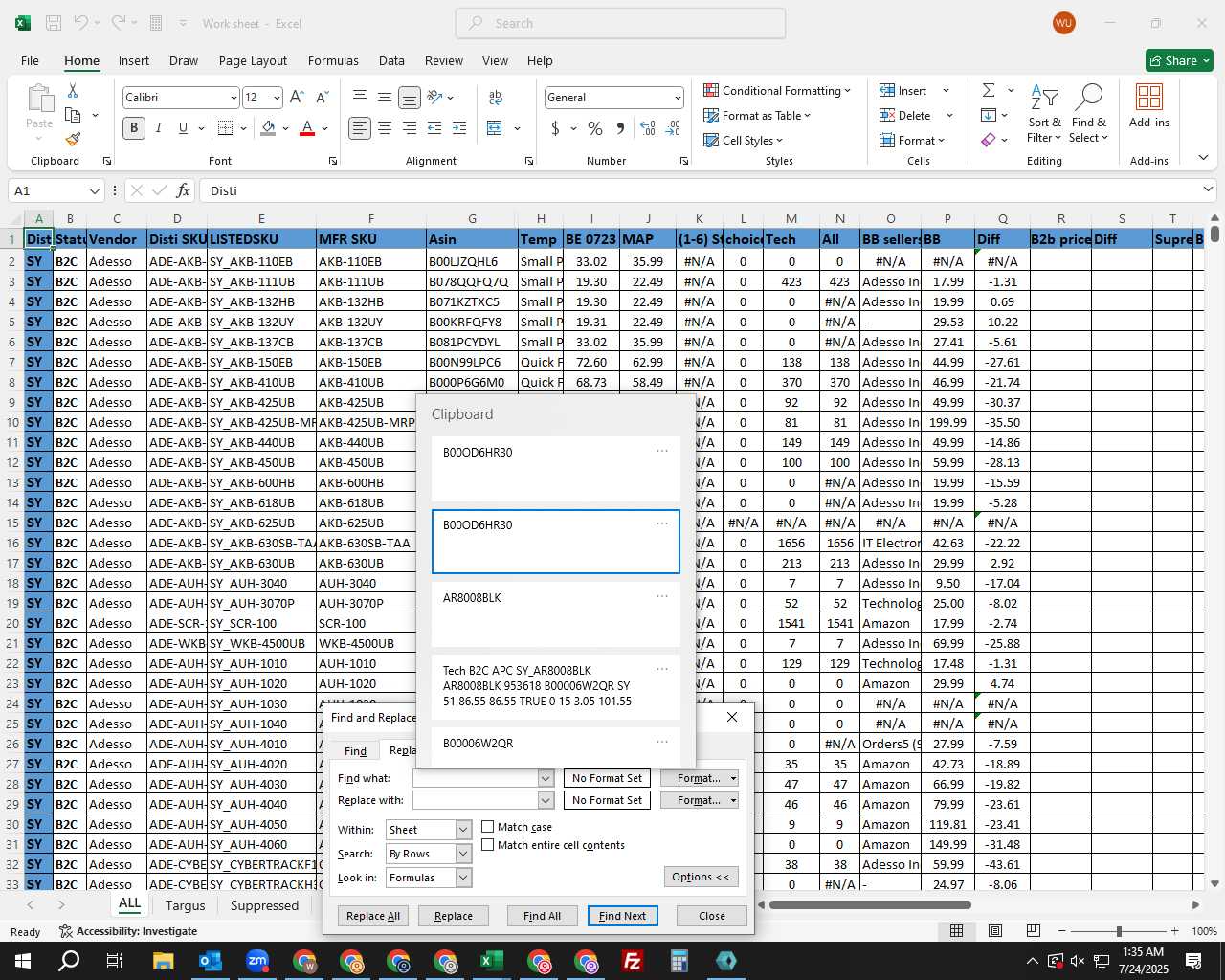Decrease font size with the smaller A icon

[323, 98]
